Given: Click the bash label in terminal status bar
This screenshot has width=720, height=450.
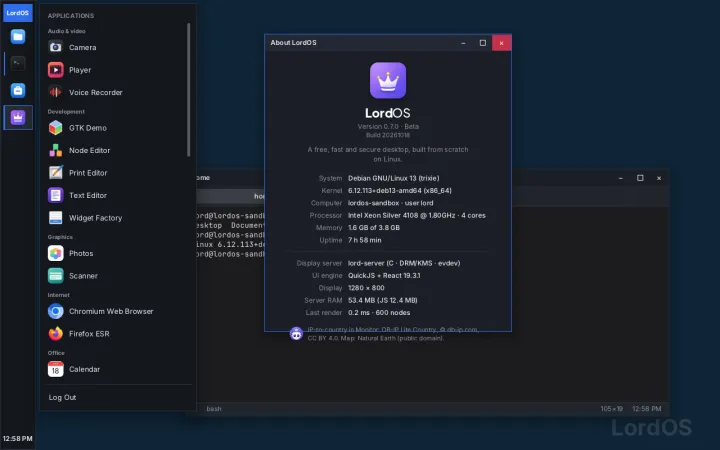Looking at the screenshot, I should (214, 409).
